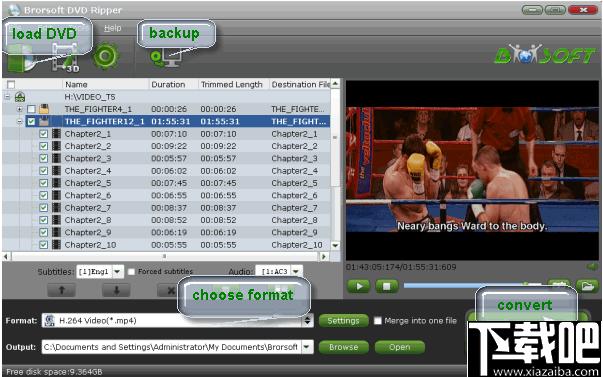Open the Audio track dropdown
This screenshot has width=603, height=377.
click(x=297, y=272)
